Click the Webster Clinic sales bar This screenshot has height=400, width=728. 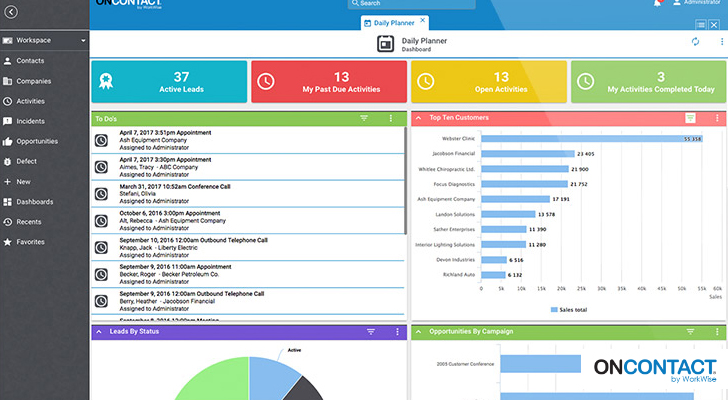tap(581, 139)
